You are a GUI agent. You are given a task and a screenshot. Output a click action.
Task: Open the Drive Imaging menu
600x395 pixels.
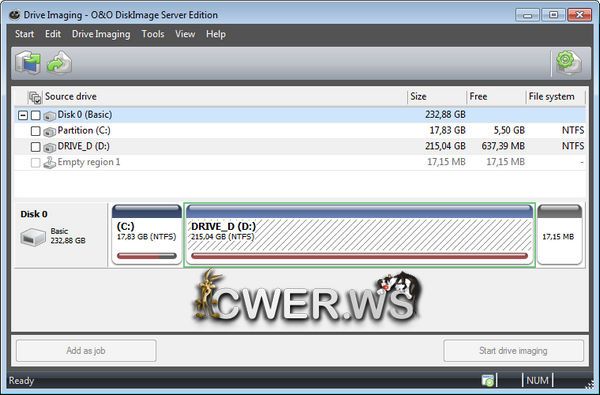click(101, 34)
